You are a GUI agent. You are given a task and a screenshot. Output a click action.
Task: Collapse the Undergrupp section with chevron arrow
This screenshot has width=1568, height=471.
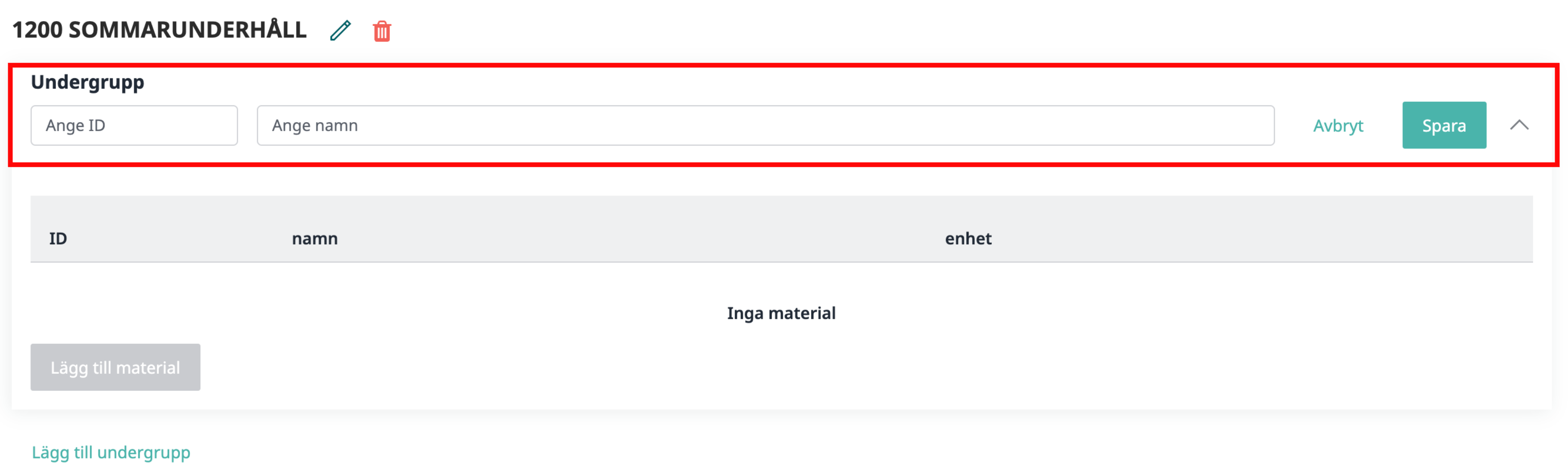(1519, 125)
